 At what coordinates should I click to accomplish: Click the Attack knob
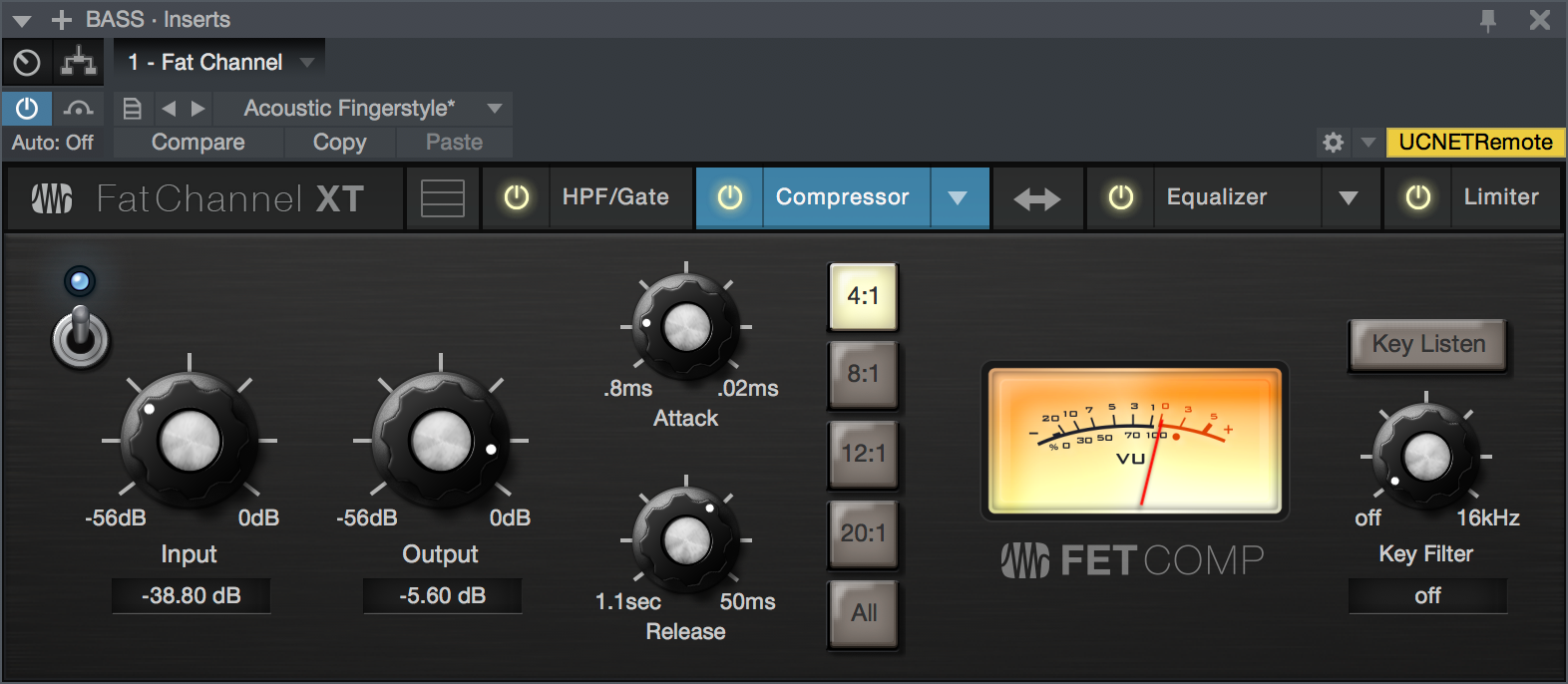pyautogui.click(x=686, y=327)
